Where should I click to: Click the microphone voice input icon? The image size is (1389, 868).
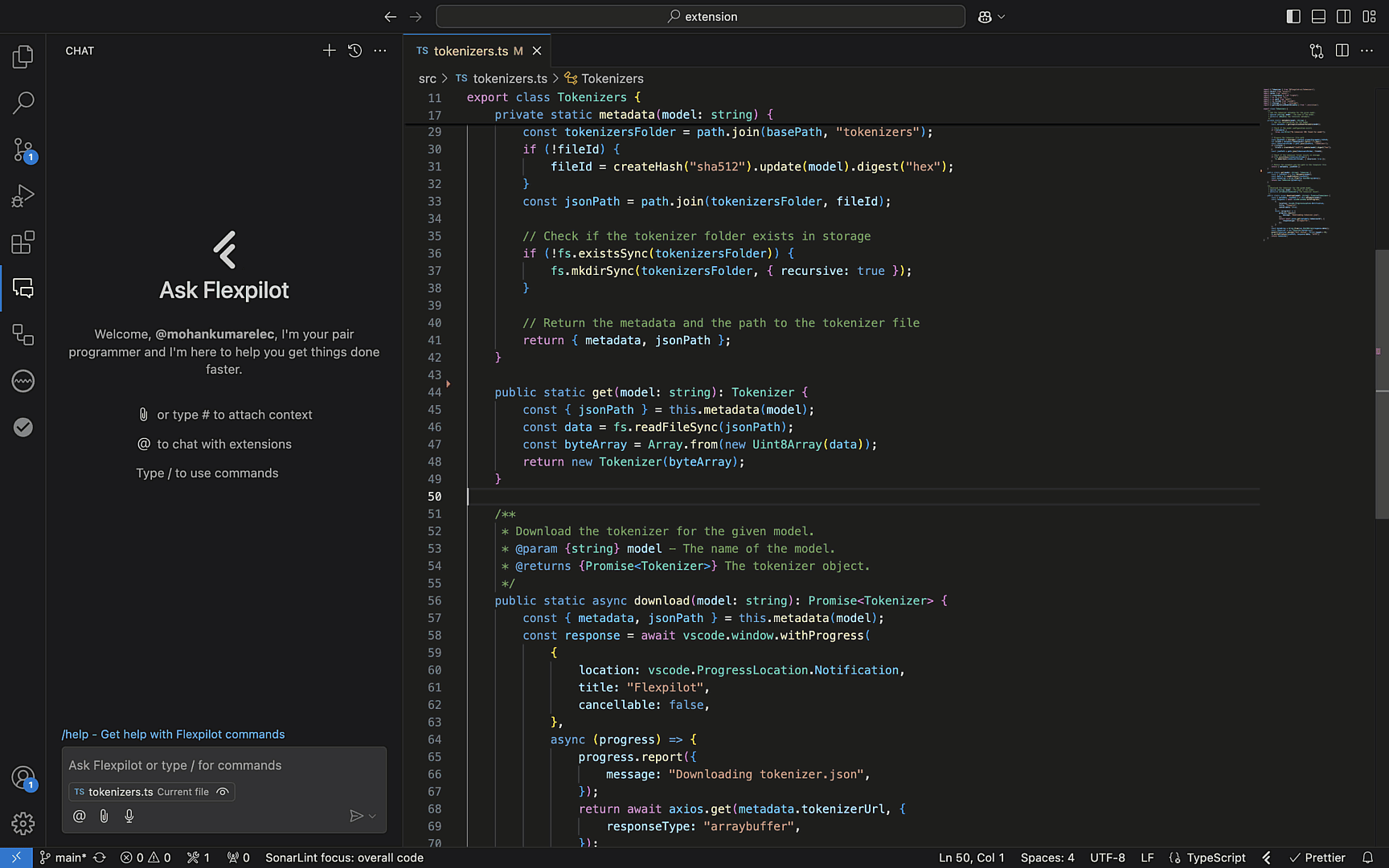(x=129, y=816)
